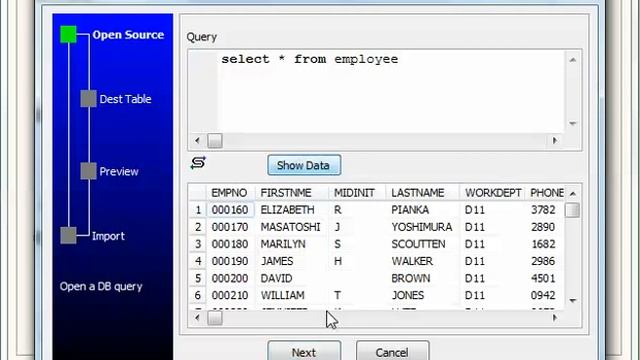Image resolution: width=640 pixels, height=360 pixels.
Task: Click phone cell 1682
Action: point(545,244)
